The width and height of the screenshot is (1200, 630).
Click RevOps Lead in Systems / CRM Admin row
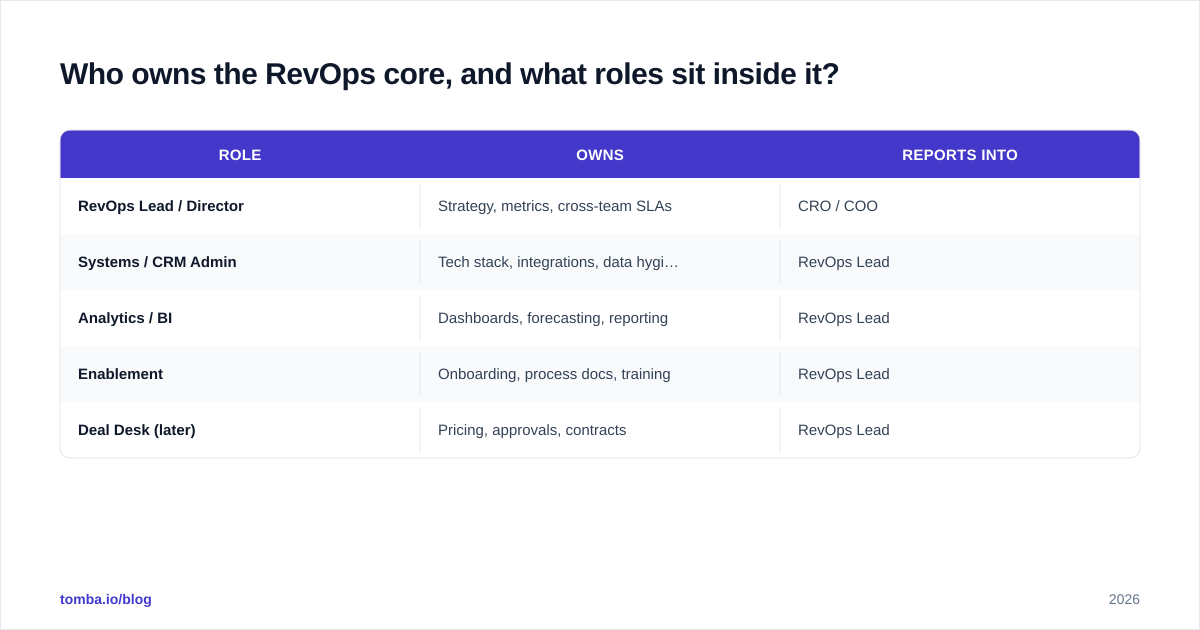point(960,262)
